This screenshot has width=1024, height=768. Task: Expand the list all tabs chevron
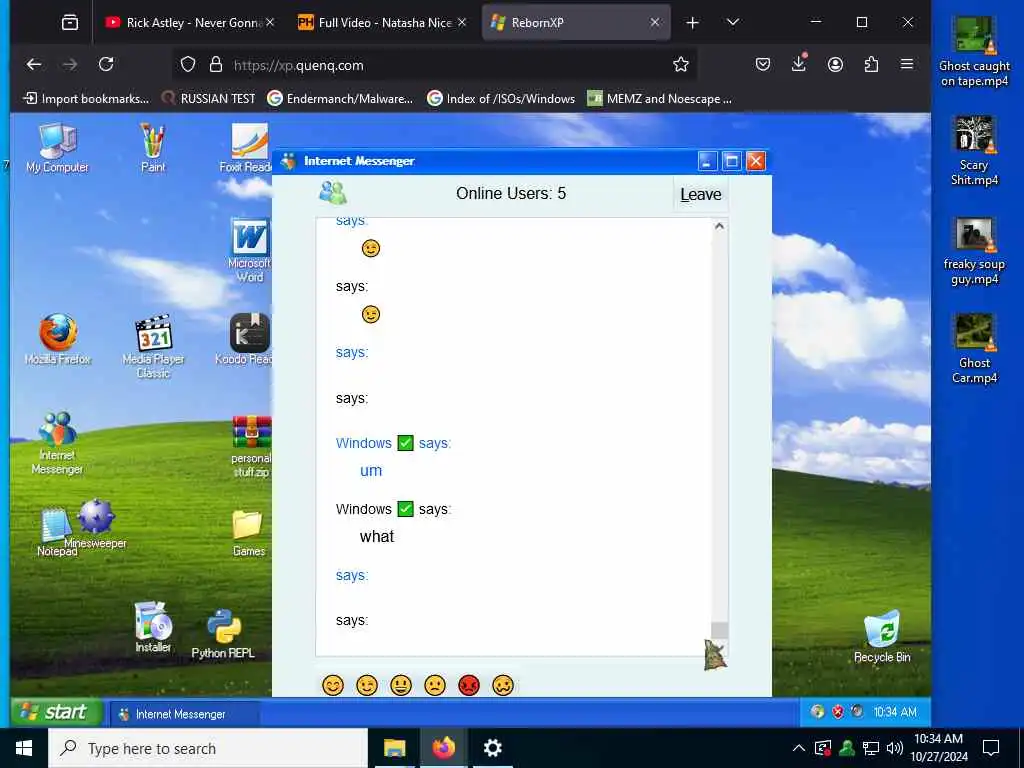(733, 22)
